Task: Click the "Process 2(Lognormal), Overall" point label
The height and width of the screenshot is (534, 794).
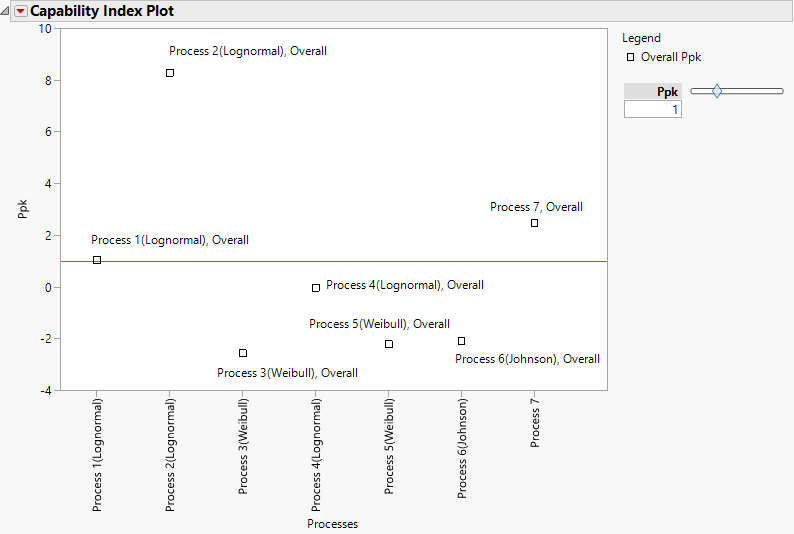Action: point(248,51)
